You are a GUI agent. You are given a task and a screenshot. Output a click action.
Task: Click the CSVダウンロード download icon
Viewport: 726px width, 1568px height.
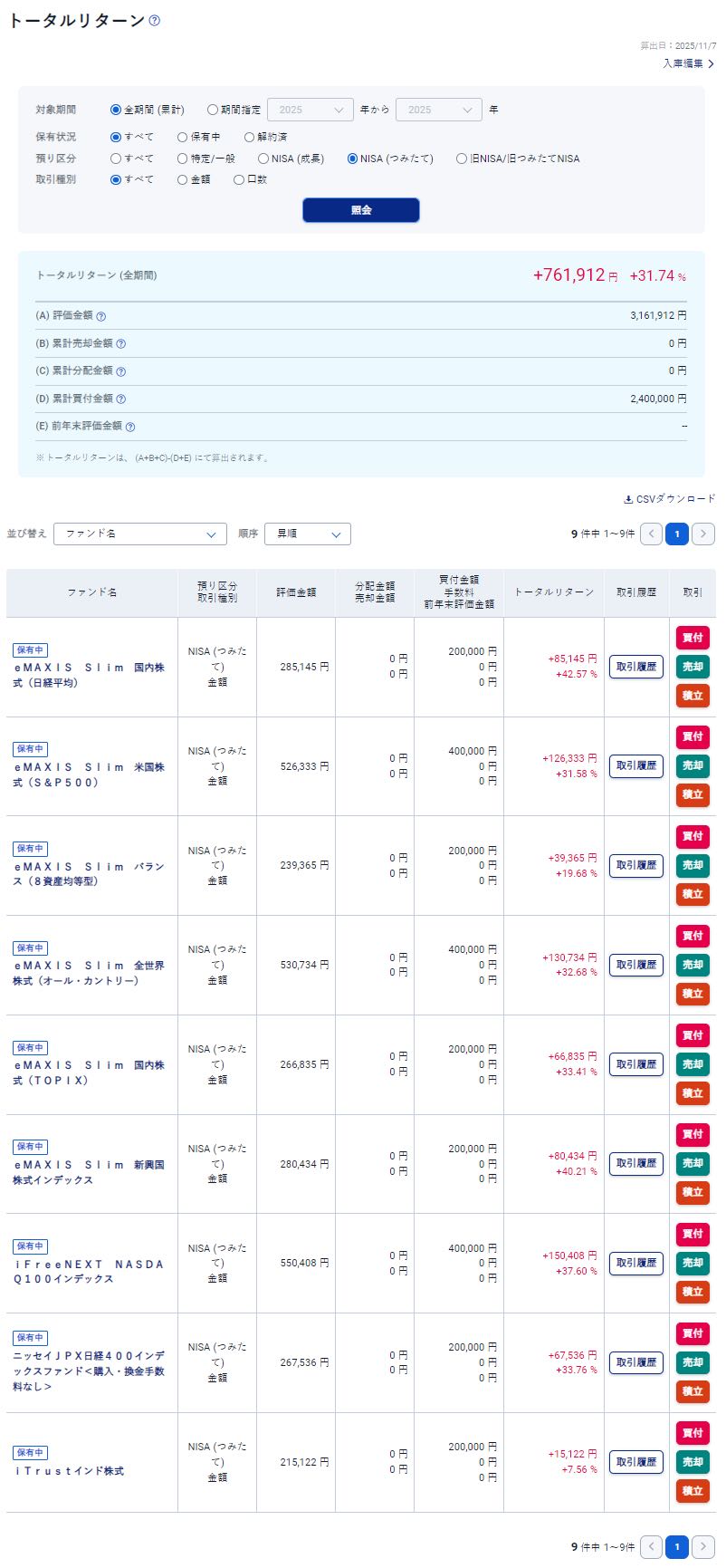(628, 499)
